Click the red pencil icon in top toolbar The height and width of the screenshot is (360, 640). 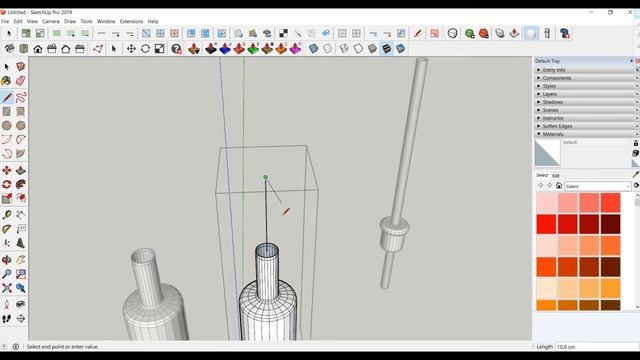pos(417,33)
